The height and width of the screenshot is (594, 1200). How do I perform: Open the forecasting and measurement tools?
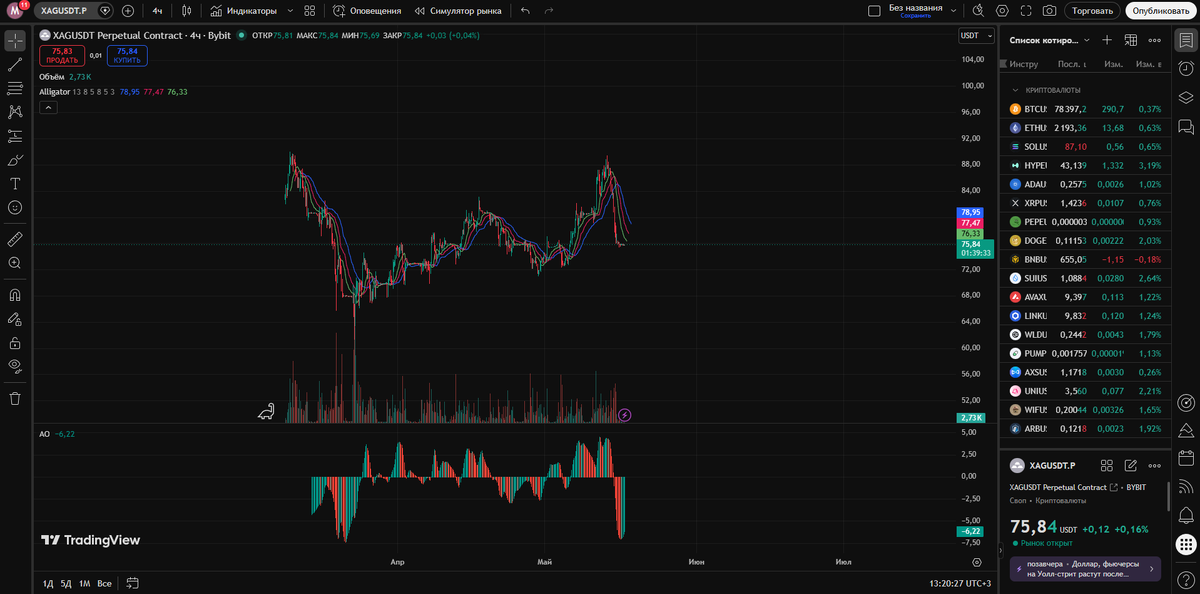coord(15,136)
